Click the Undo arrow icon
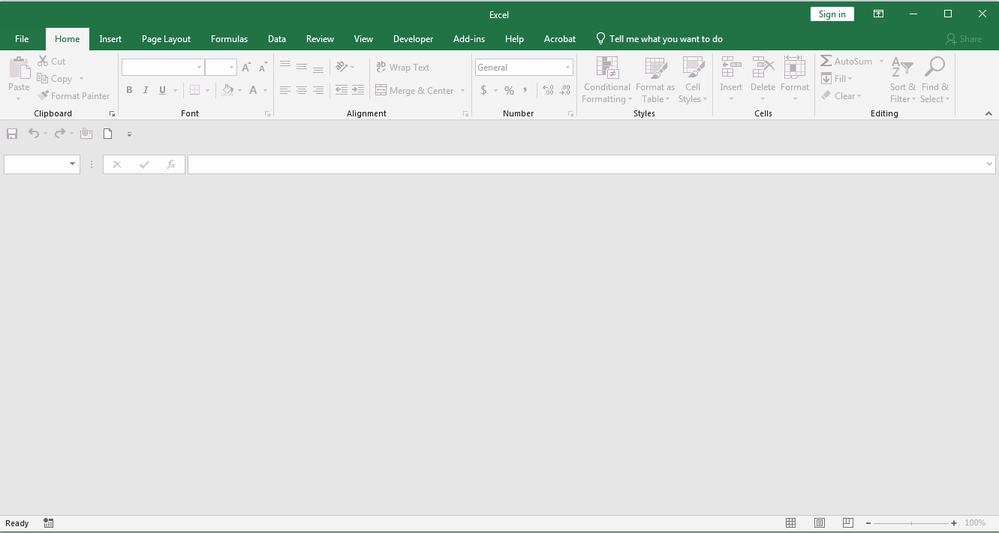Image resolution: width=999 pixels, height=533 pixels. [34, 134]
